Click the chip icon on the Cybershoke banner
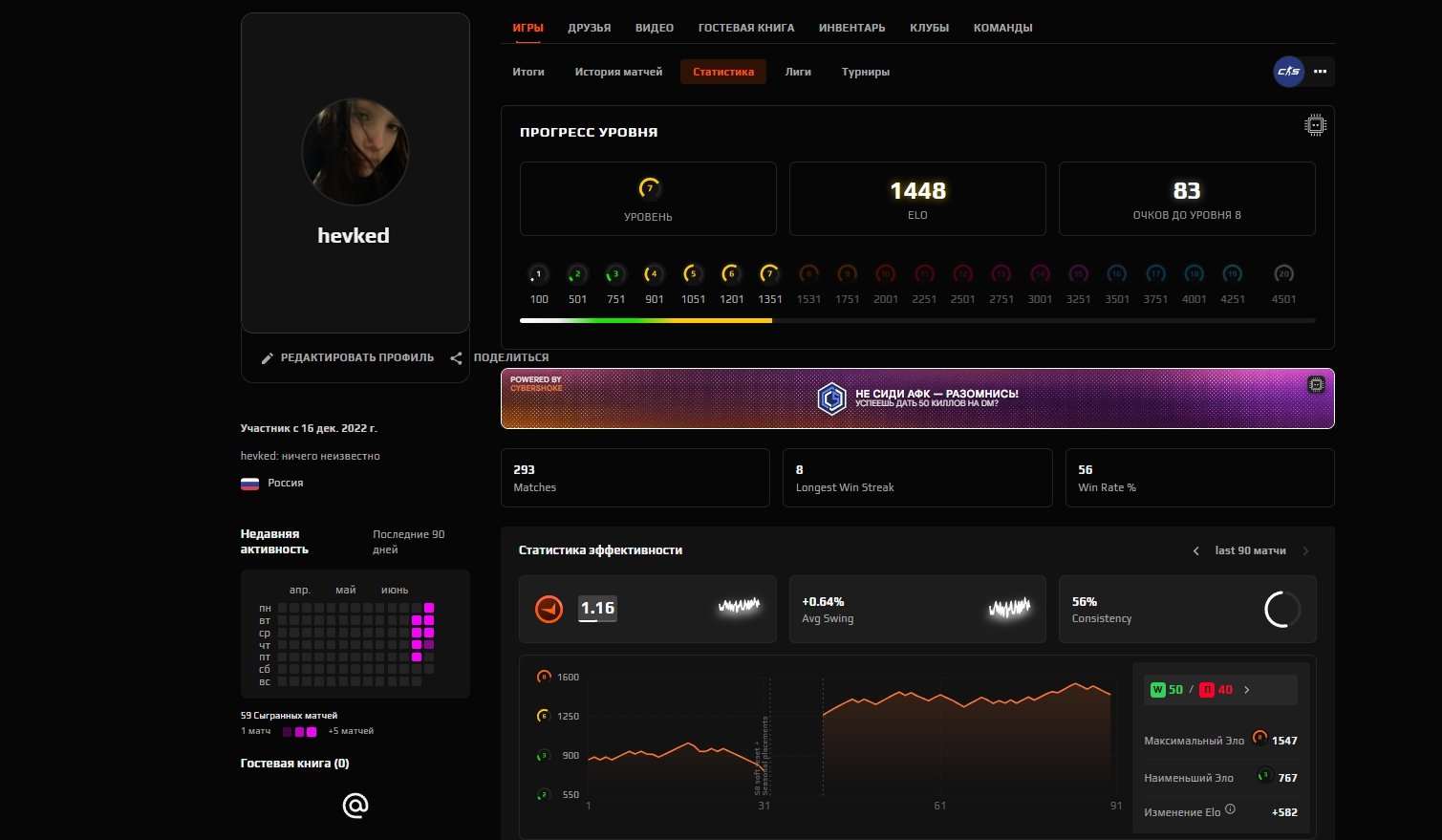 1316,384
